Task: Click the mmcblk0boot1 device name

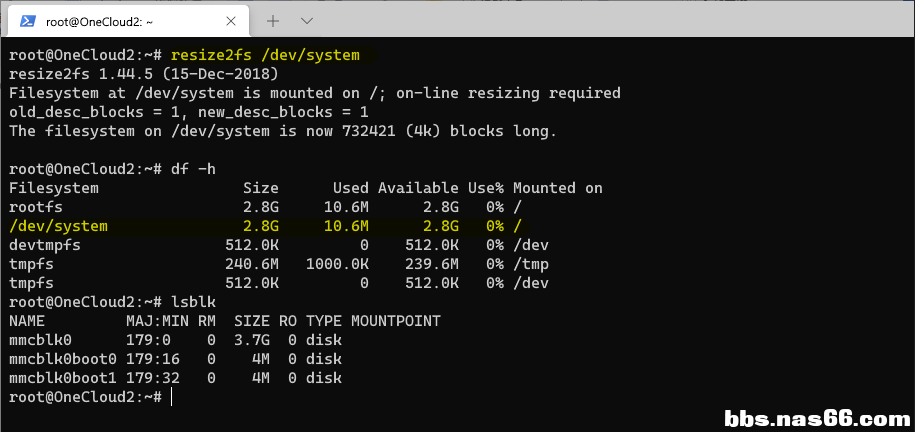Action: pos(62,378)
